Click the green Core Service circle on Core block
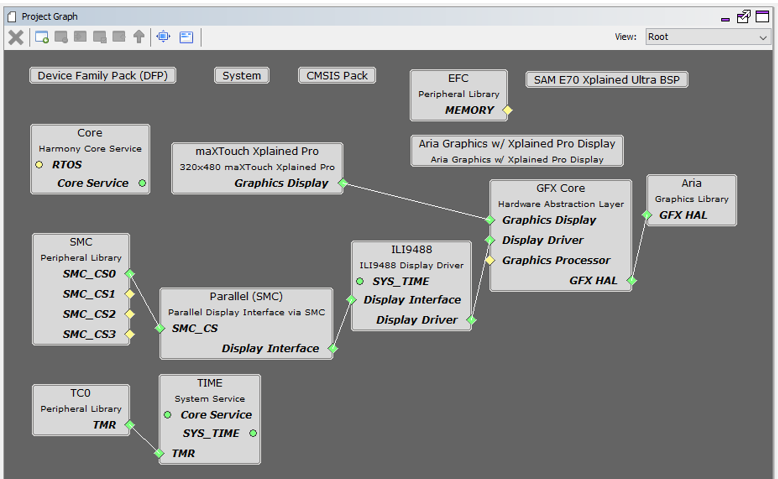 click(142, 183)
